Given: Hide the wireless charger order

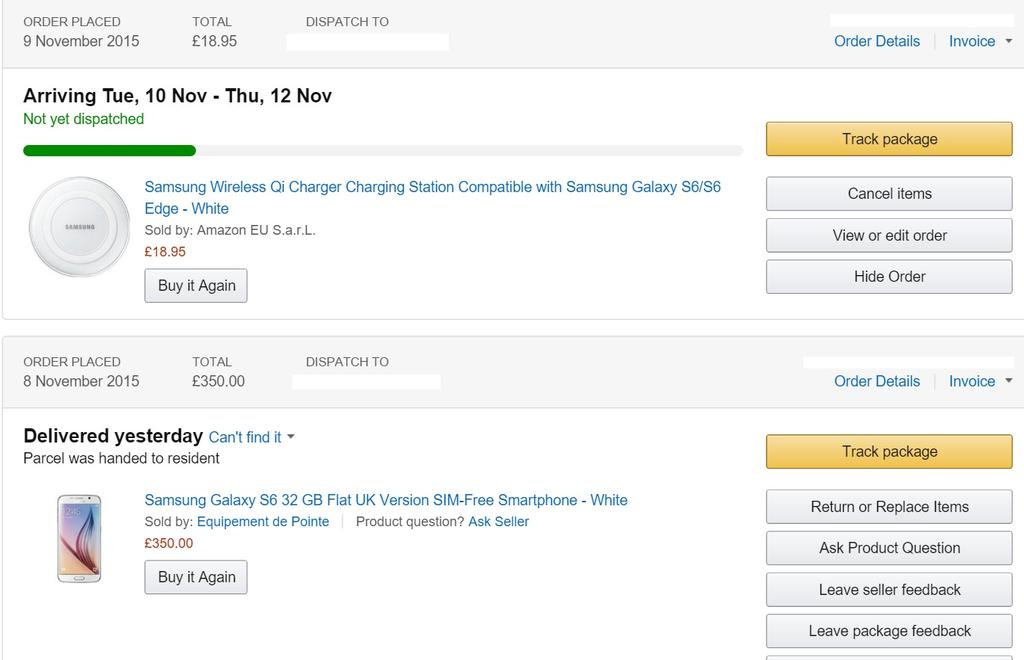Looking at the screenshot, I should point(889,276).
